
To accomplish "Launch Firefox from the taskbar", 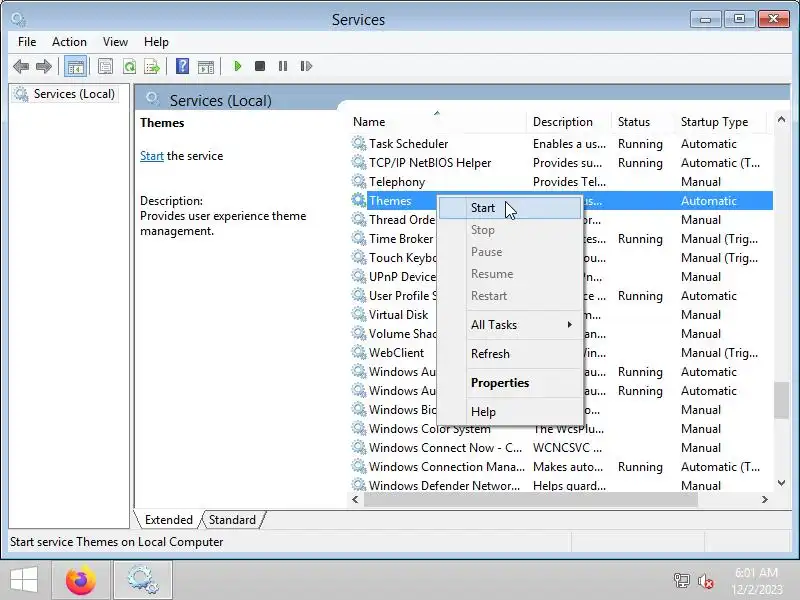I will tap(81, 580).
